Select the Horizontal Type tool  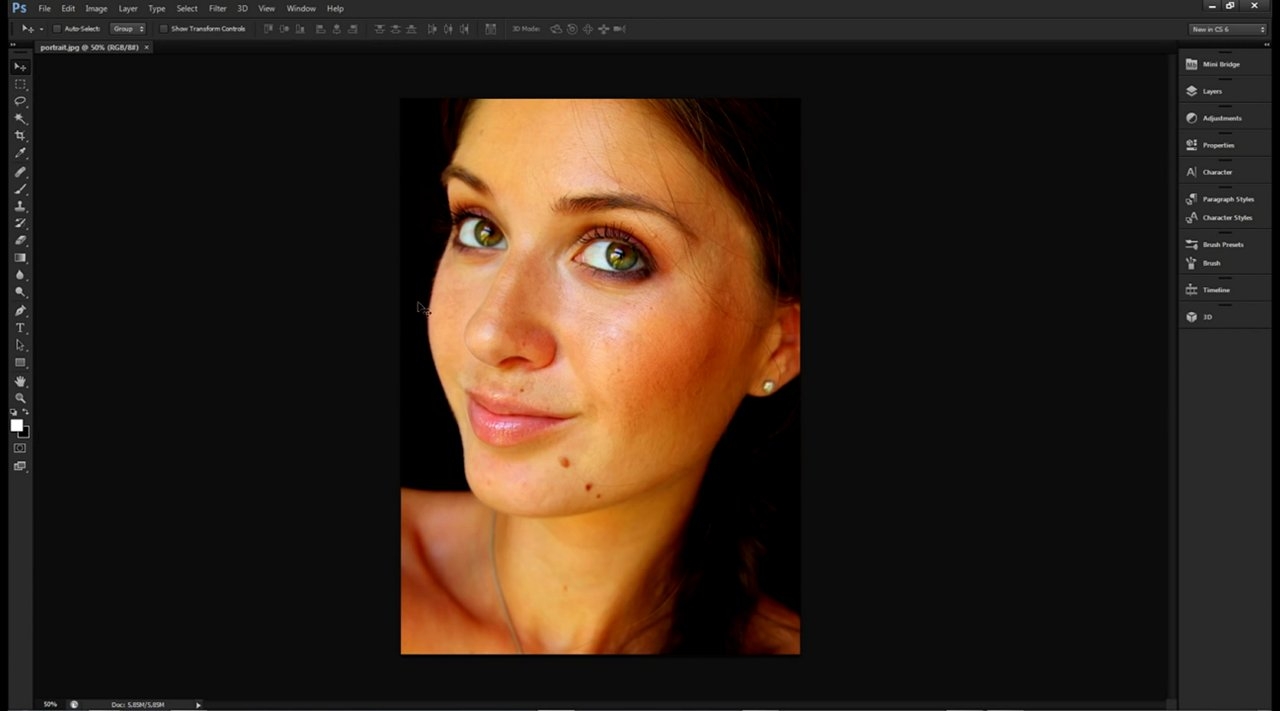(x=20, y=328)
